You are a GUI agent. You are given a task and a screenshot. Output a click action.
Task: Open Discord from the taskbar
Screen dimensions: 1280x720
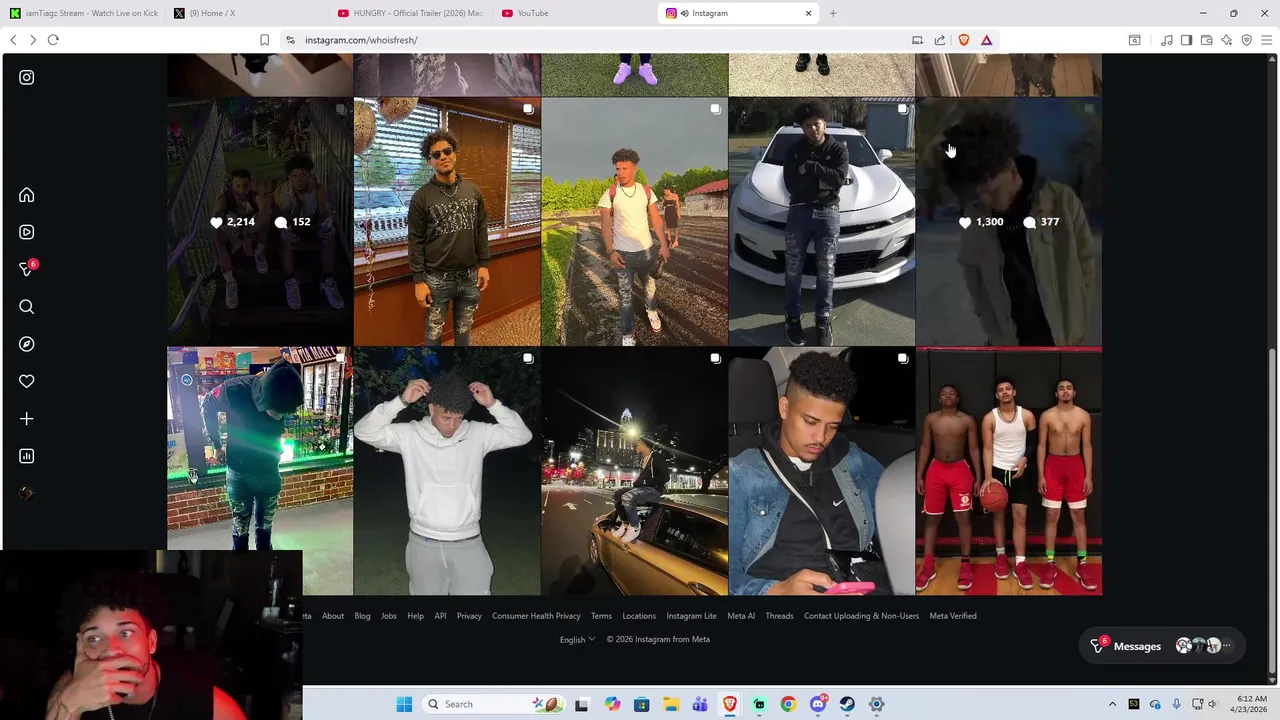click(x=818, y=704)
